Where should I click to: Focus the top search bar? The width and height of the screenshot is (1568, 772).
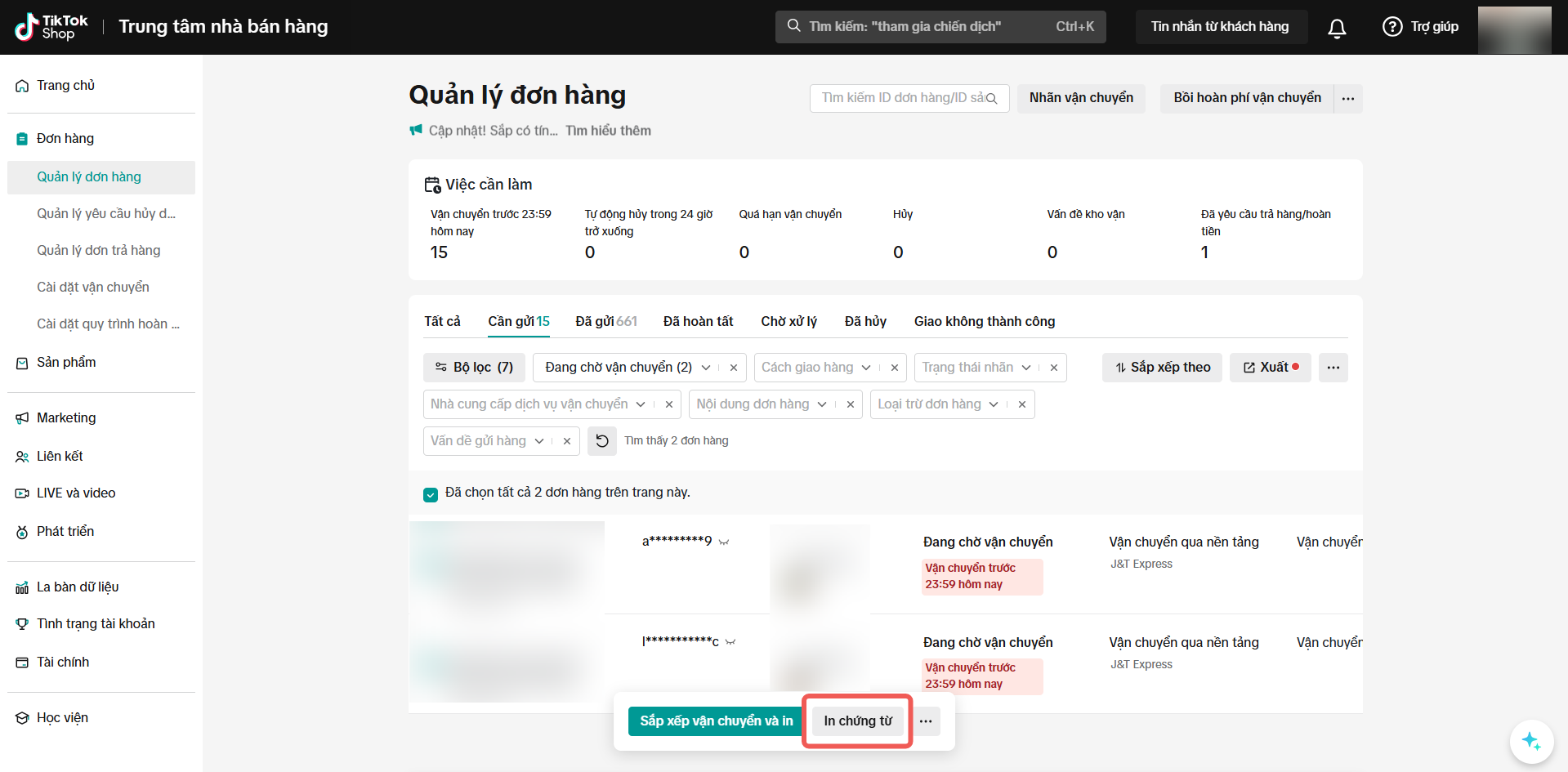pos(940,27)
